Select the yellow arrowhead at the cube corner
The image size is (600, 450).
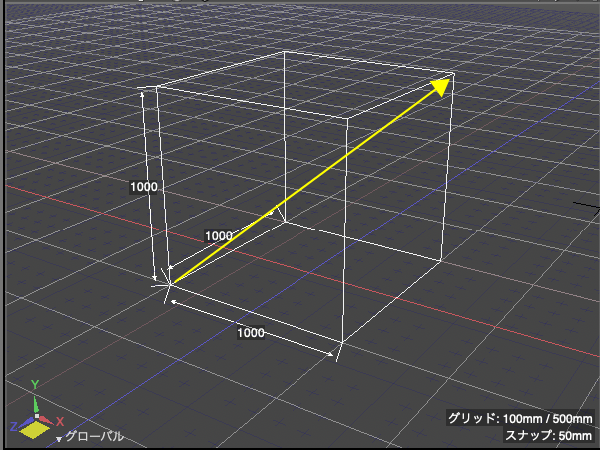[x=440, y=87]
